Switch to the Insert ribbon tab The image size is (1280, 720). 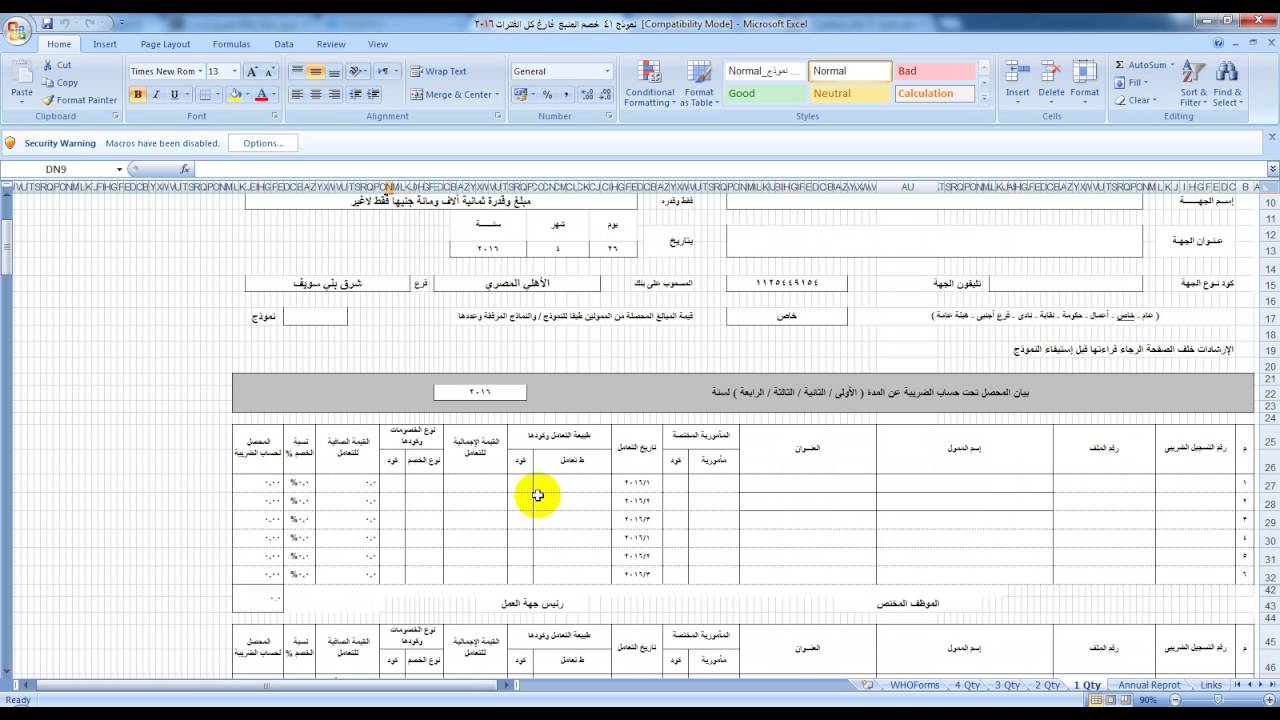point(105,44)
